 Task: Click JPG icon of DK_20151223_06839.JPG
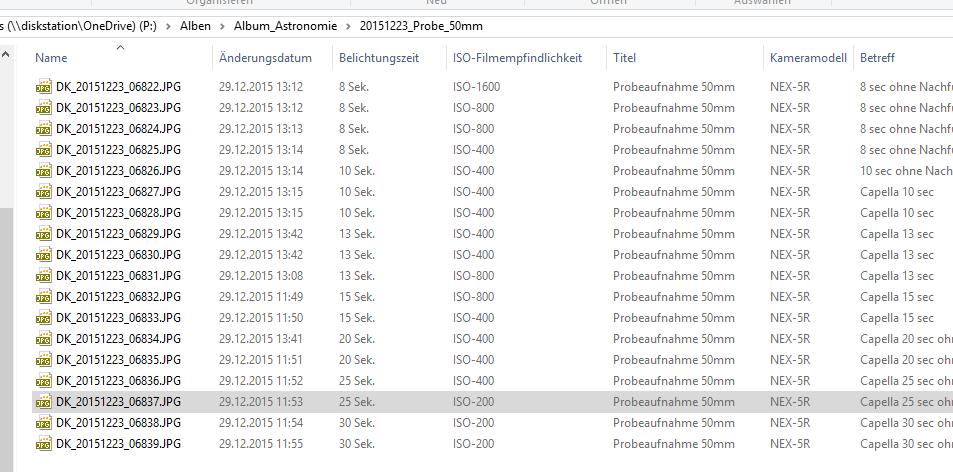tap(43, 444)
